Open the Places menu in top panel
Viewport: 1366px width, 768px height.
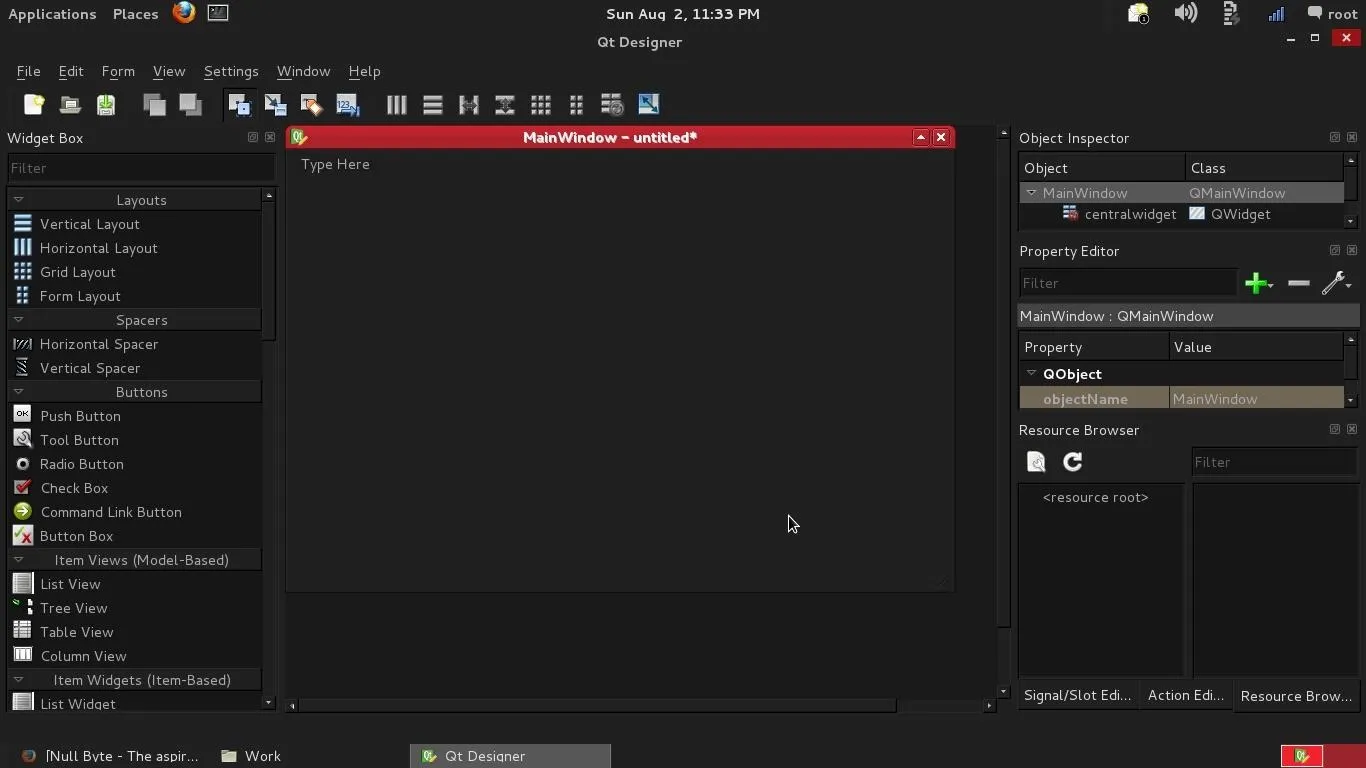point(135,14)
